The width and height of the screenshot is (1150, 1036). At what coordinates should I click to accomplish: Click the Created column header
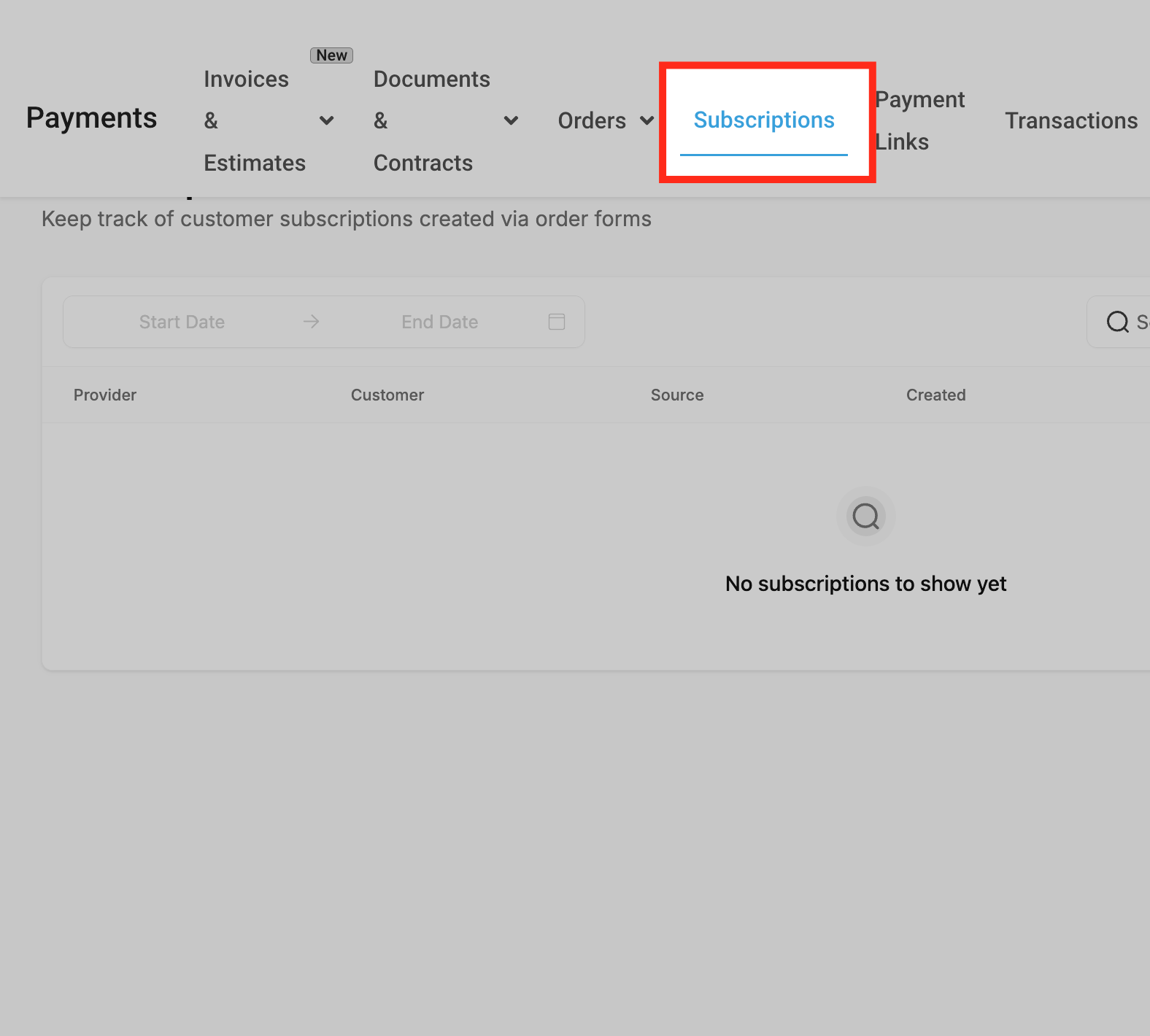[x=936, y=395]
